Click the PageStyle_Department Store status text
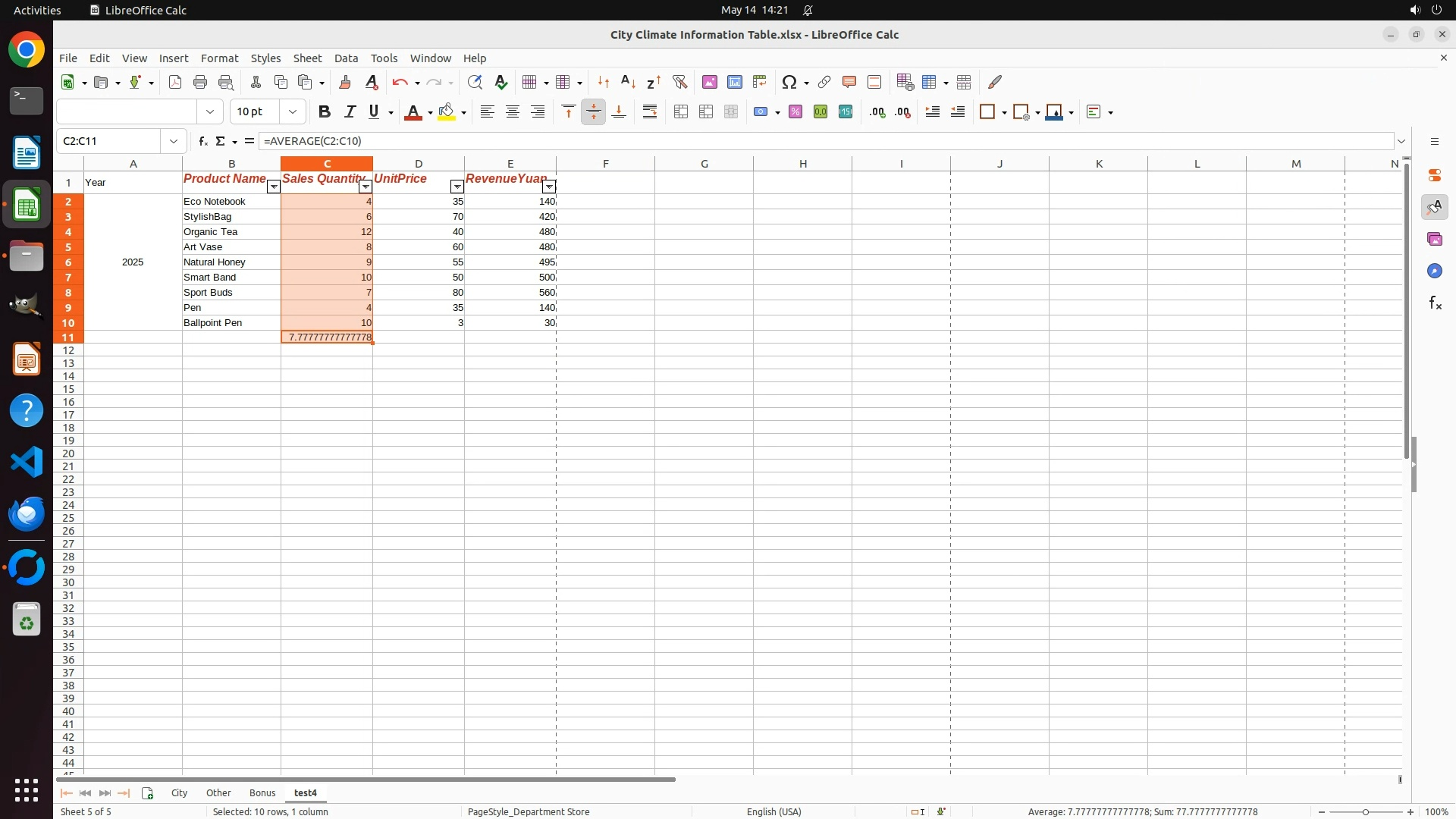The width and height of the screenshot is (1456, 819). [x=529, y=811]
